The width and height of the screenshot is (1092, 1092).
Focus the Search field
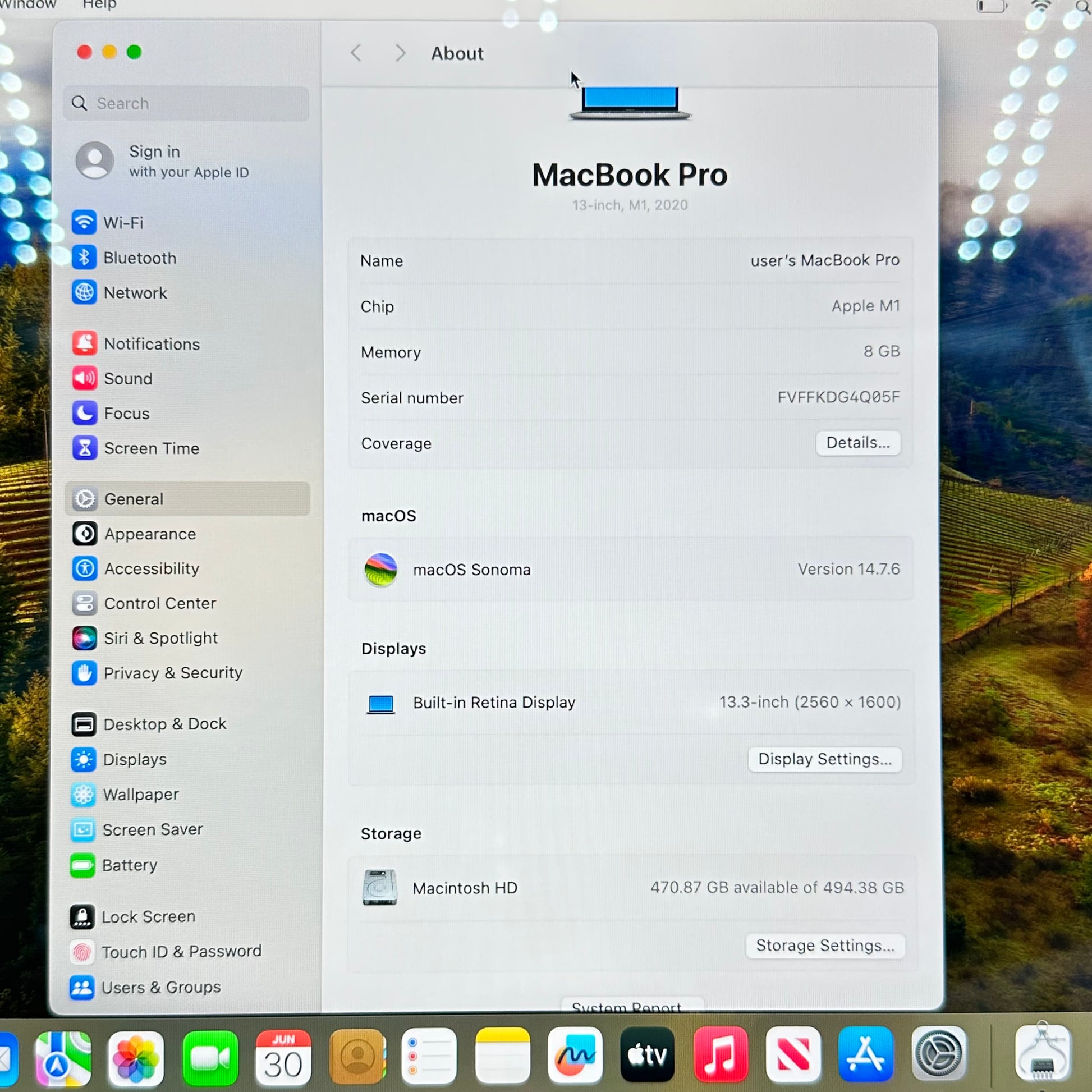point(186,103)
